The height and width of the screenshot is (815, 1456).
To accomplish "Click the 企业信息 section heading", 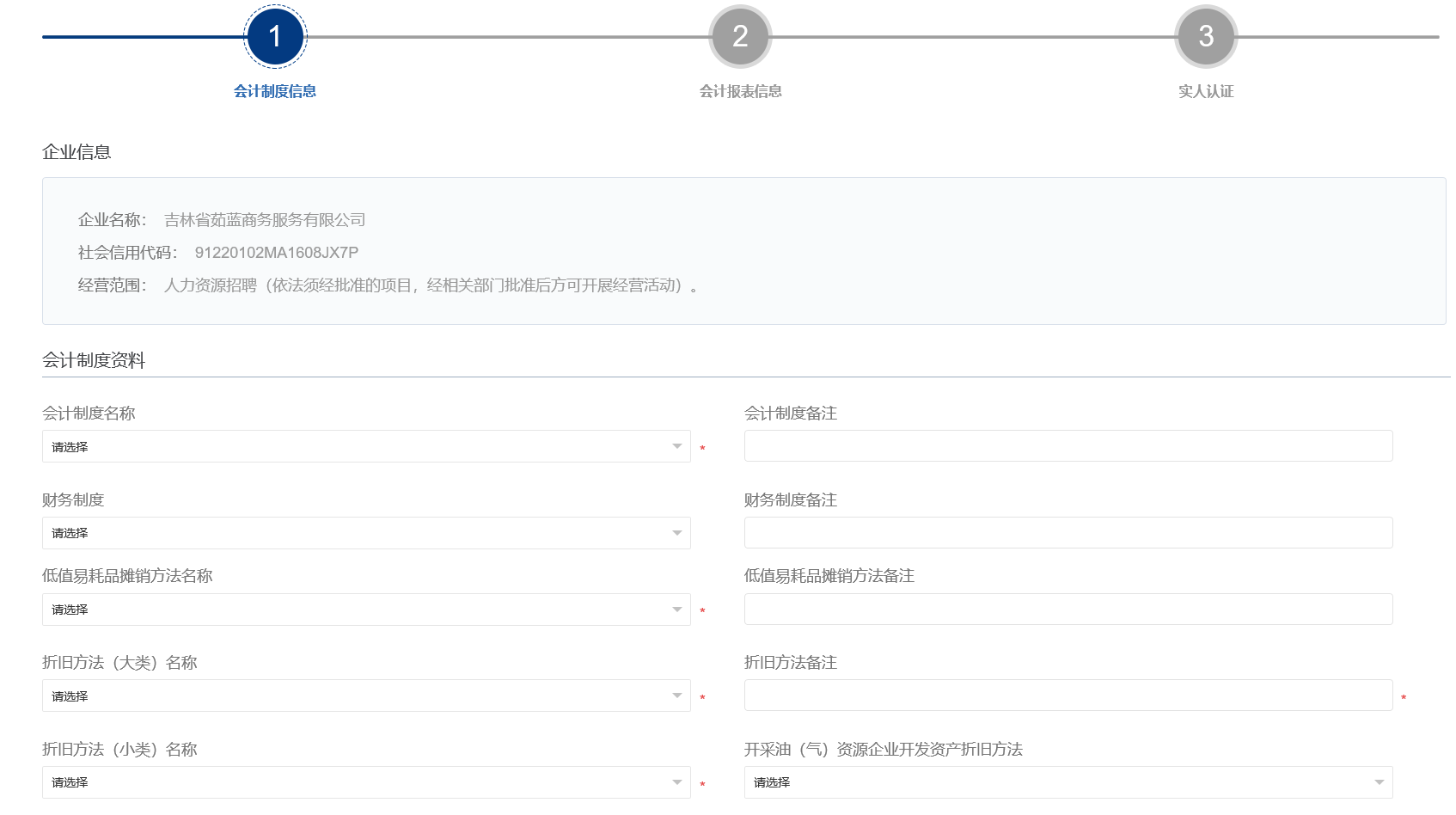I will (x=76, y=152).
